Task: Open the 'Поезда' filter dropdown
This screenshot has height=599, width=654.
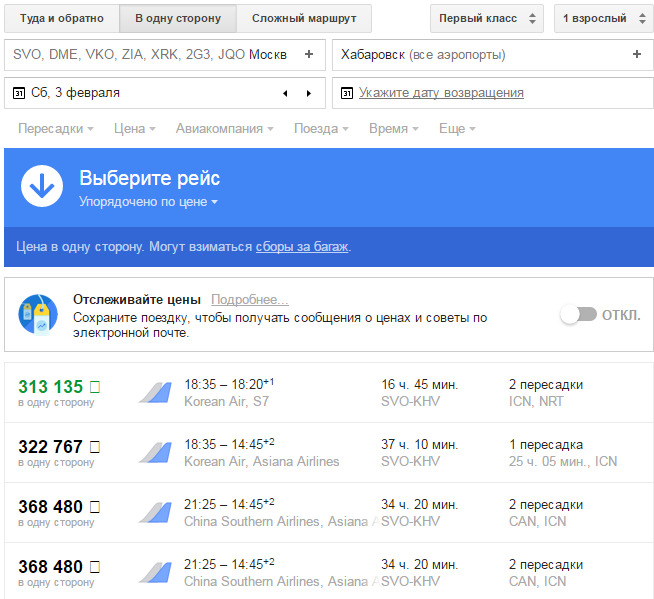Action: pyautogui.click(x=321, y=128)
